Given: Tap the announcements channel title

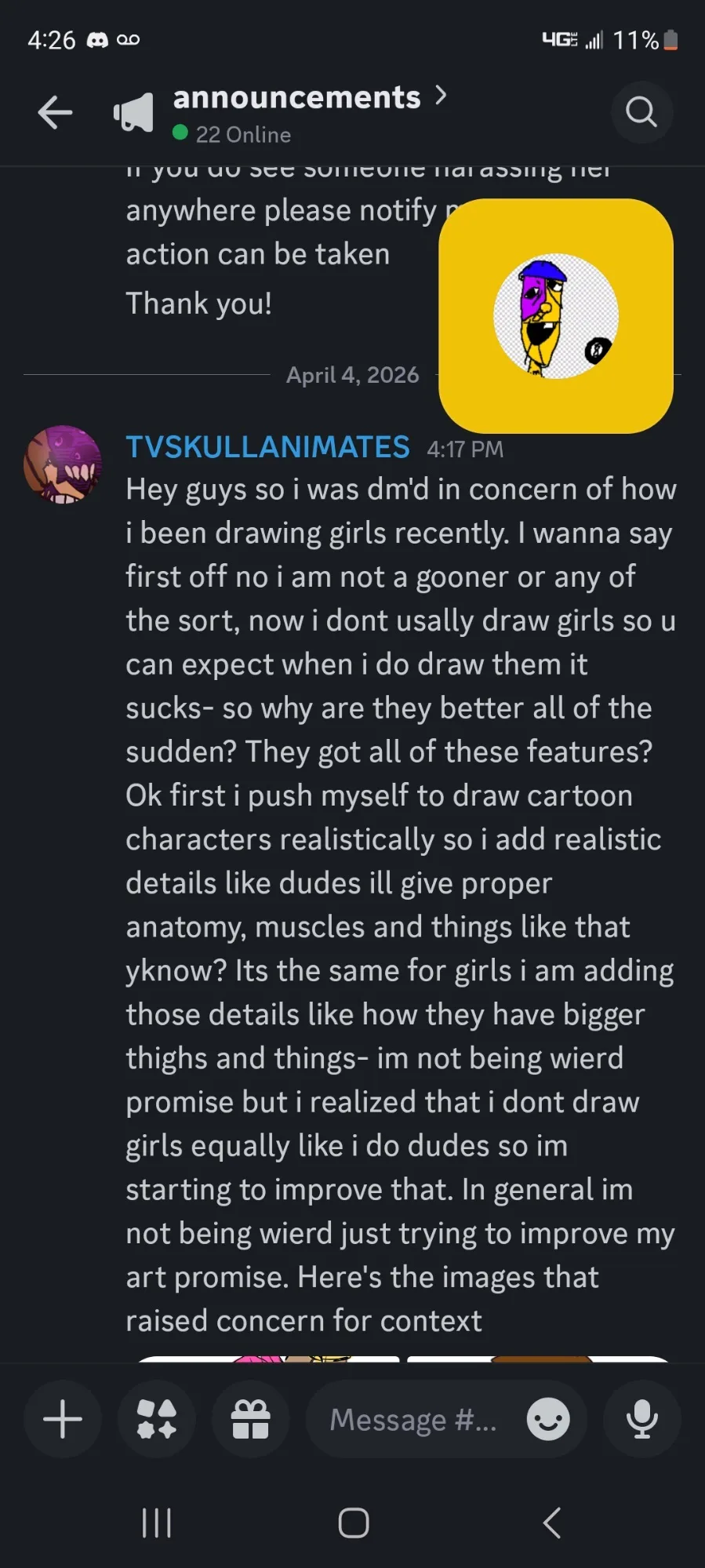Looking at the screenshot, I should click(x=296, y=97).
